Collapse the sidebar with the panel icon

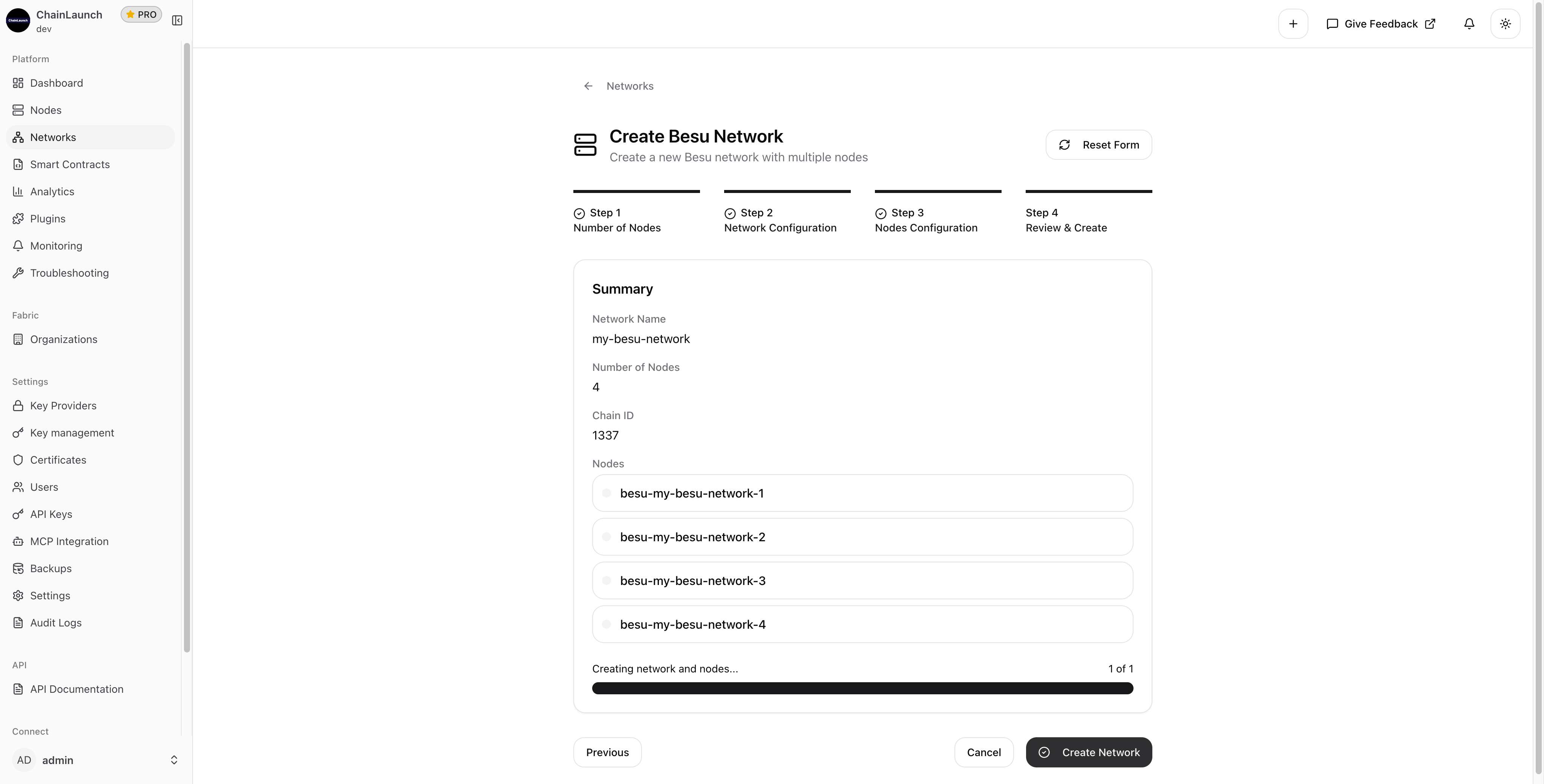click(x=178, y=20)
